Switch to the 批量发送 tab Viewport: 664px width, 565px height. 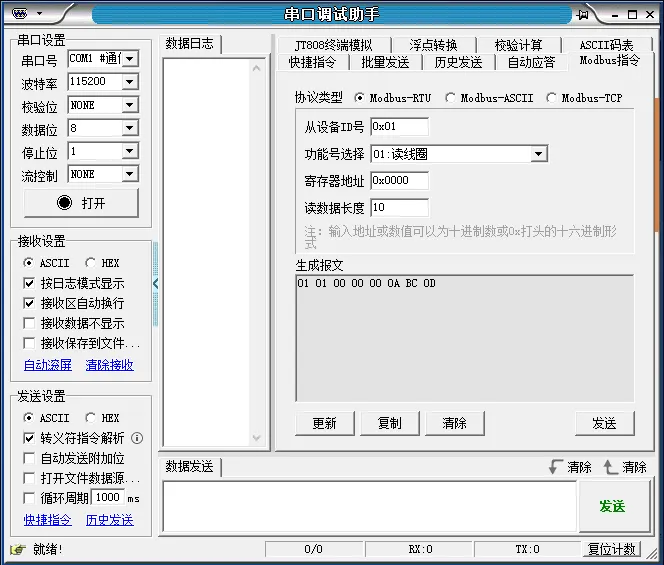[x=385, y=62]
